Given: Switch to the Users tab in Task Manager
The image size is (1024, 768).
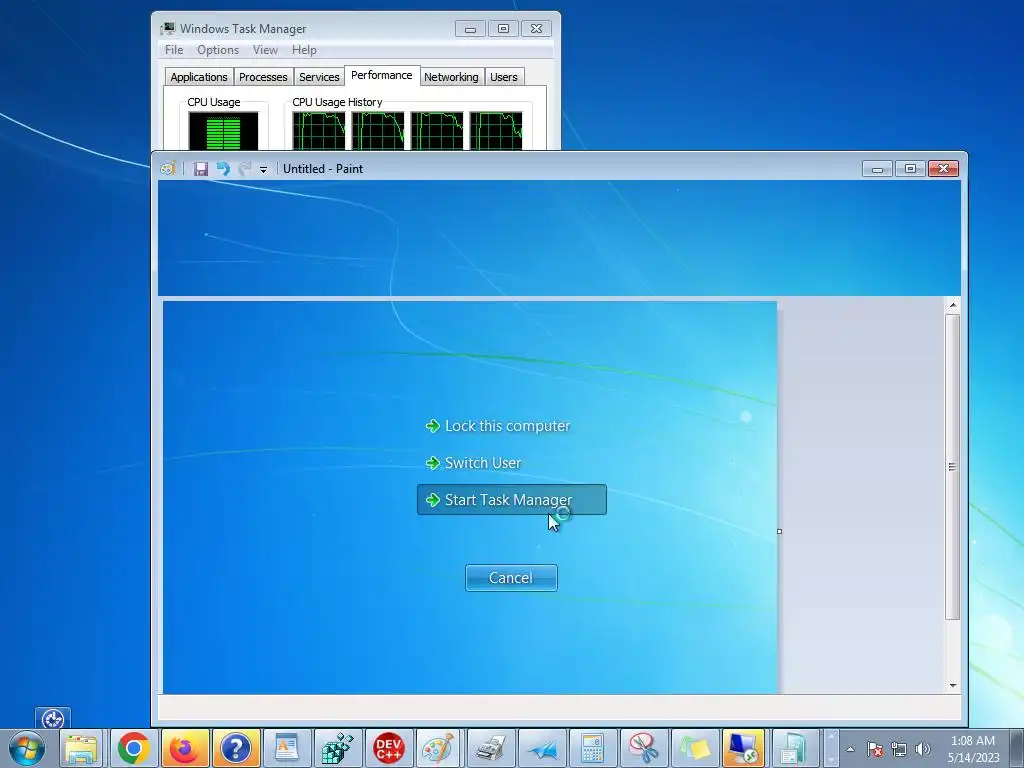Looking at the screenshot, I should tap(504, 77).
